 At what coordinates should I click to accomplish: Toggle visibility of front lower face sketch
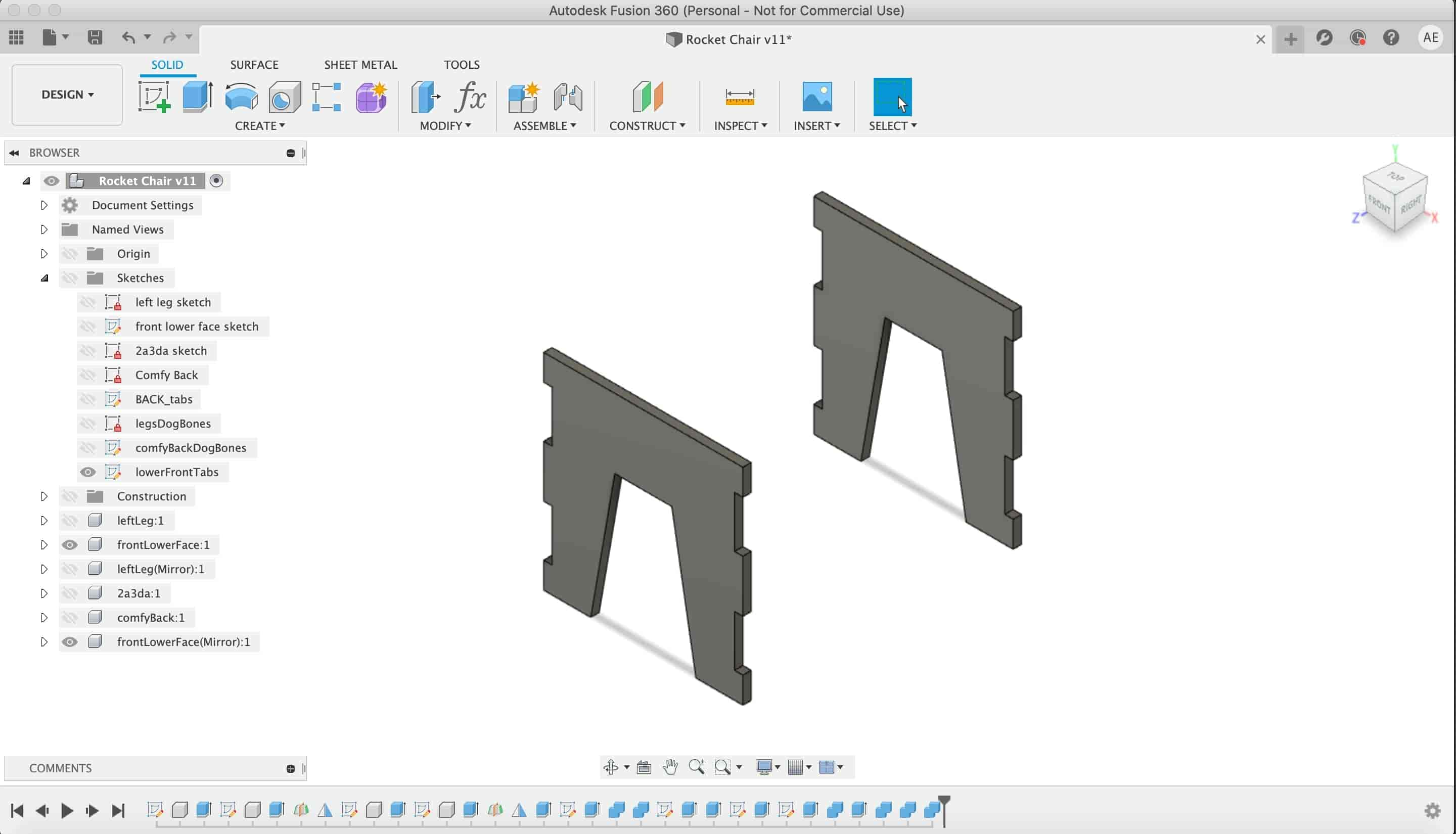tap(87, 327)
